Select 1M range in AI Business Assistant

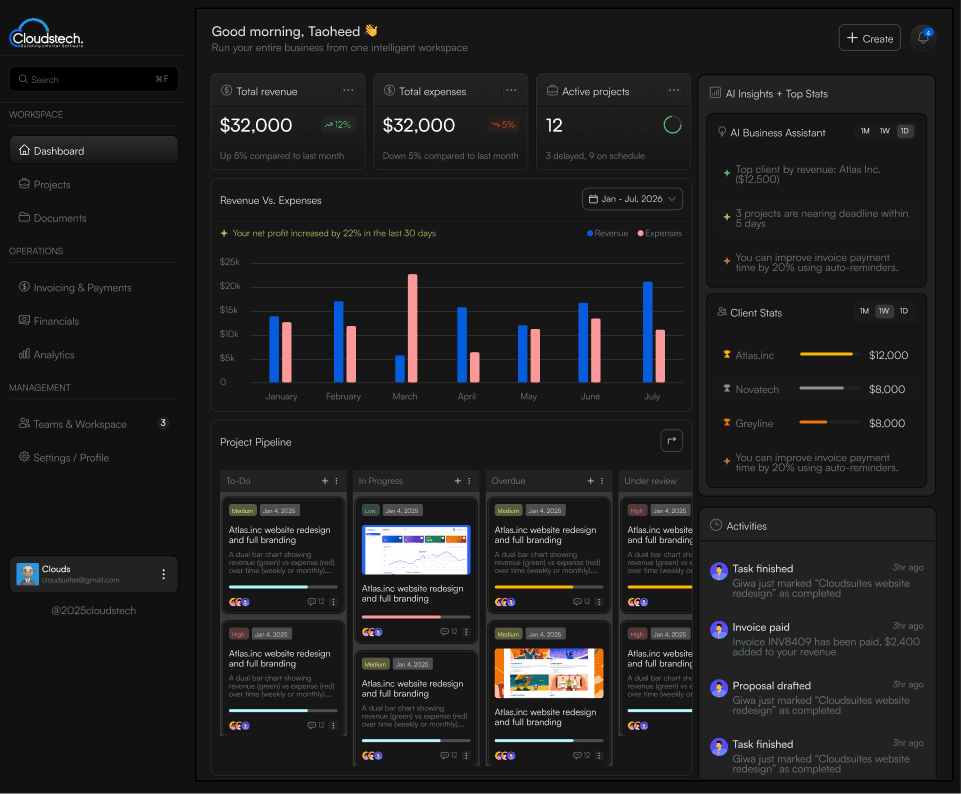click(865, 131)
